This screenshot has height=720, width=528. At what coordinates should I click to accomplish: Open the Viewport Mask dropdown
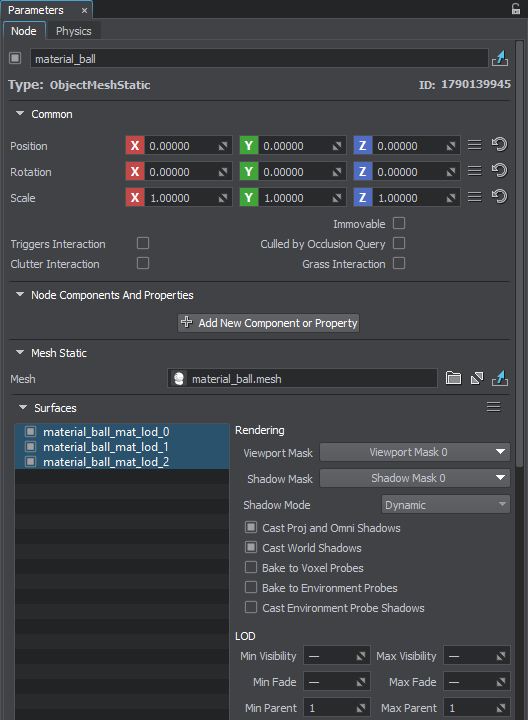click(x=415, y=452)
